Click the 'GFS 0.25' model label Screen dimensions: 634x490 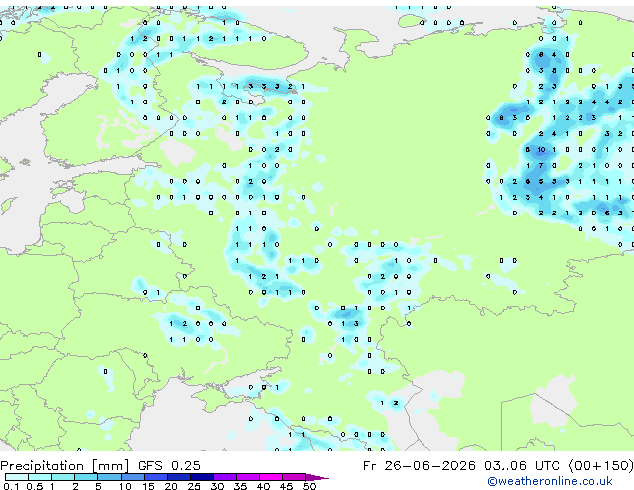(169, 465)
